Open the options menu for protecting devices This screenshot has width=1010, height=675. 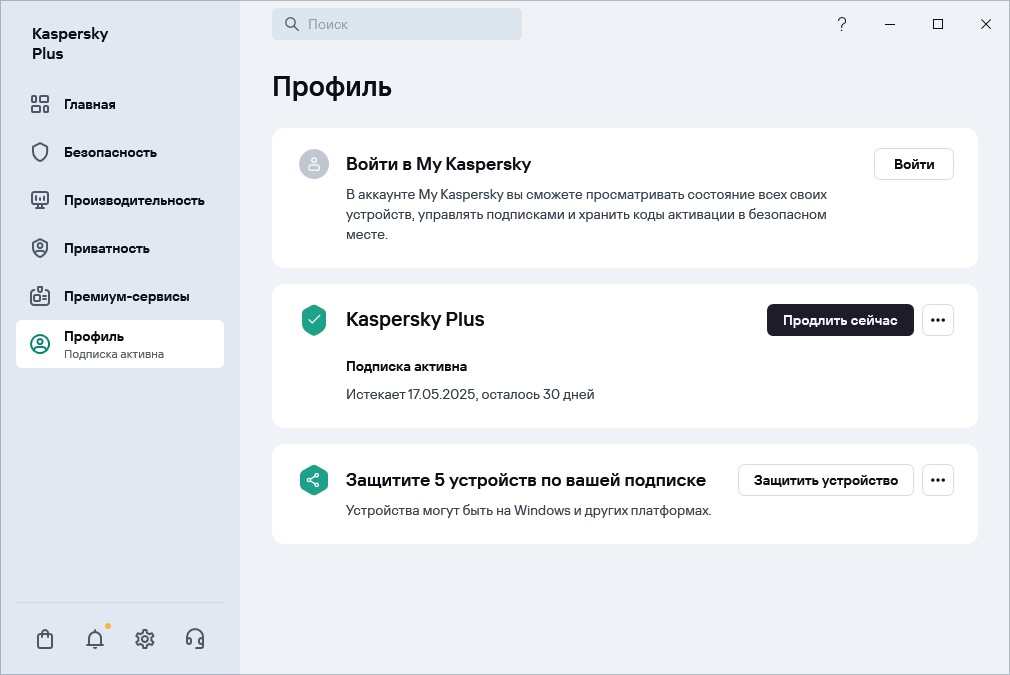[938, 480]
